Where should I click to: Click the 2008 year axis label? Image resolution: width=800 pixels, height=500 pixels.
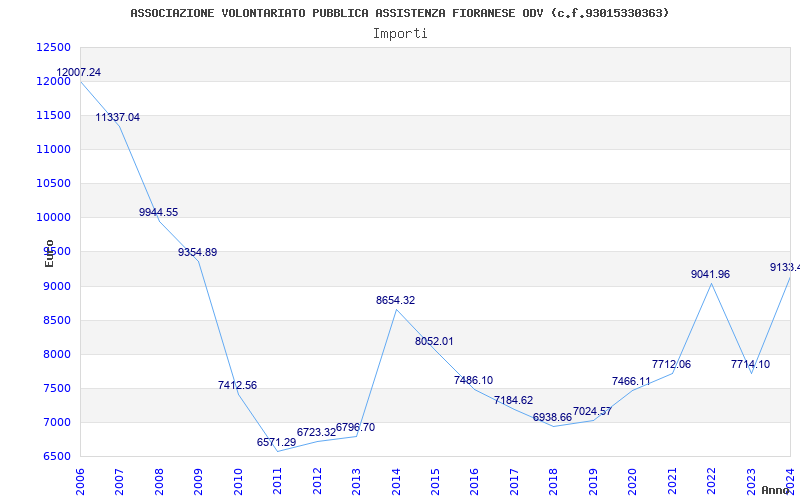pyautogui.click(x=159, y=482)
